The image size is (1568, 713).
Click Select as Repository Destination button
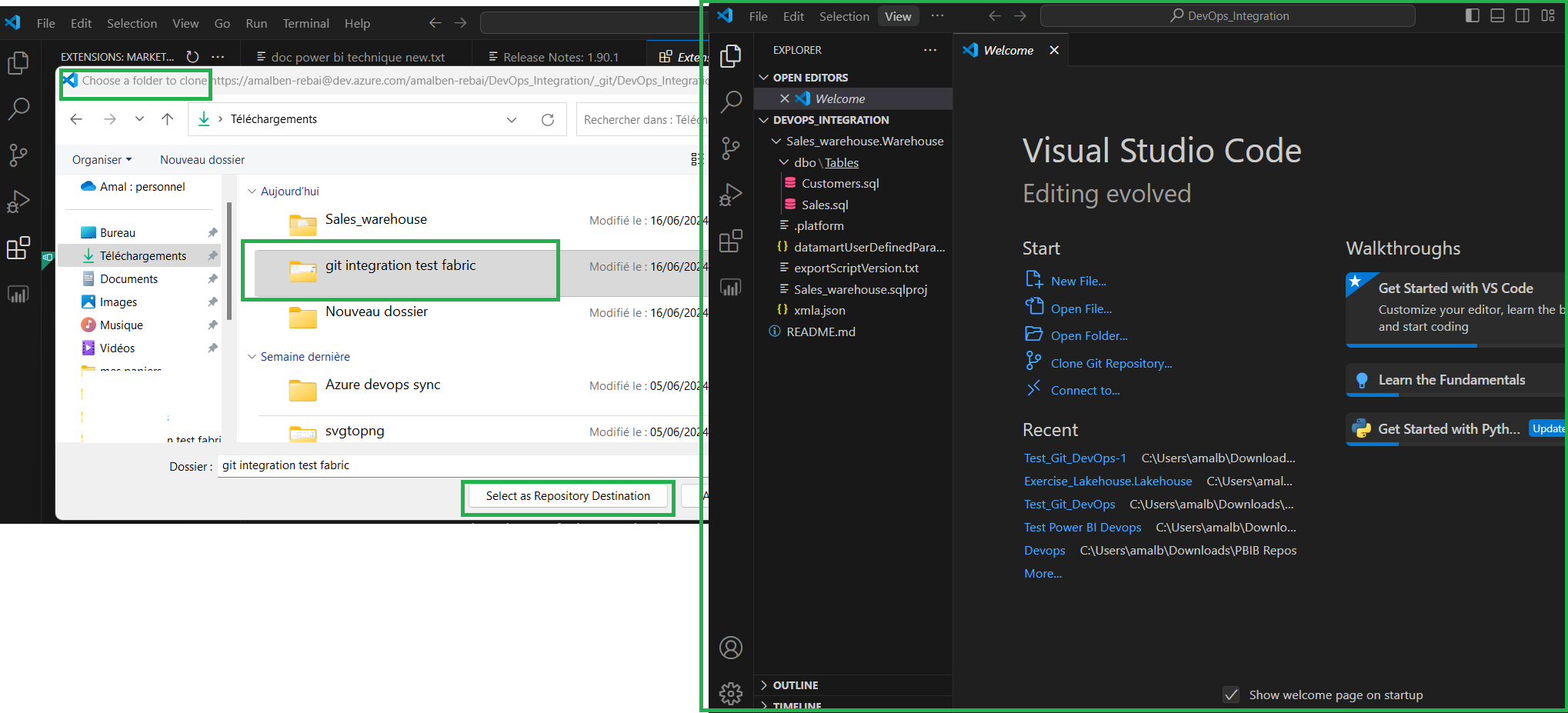coord(568,496)
